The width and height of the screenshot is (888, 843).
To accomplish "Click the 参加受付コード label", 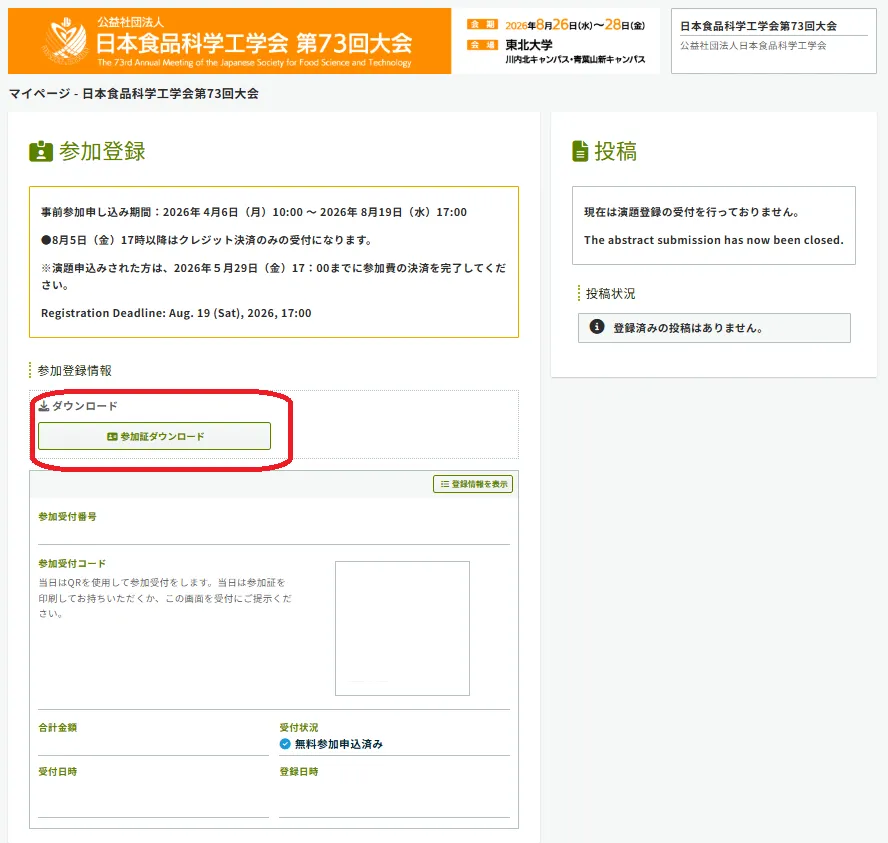I will pyautogui.click(x=72, y=563).
